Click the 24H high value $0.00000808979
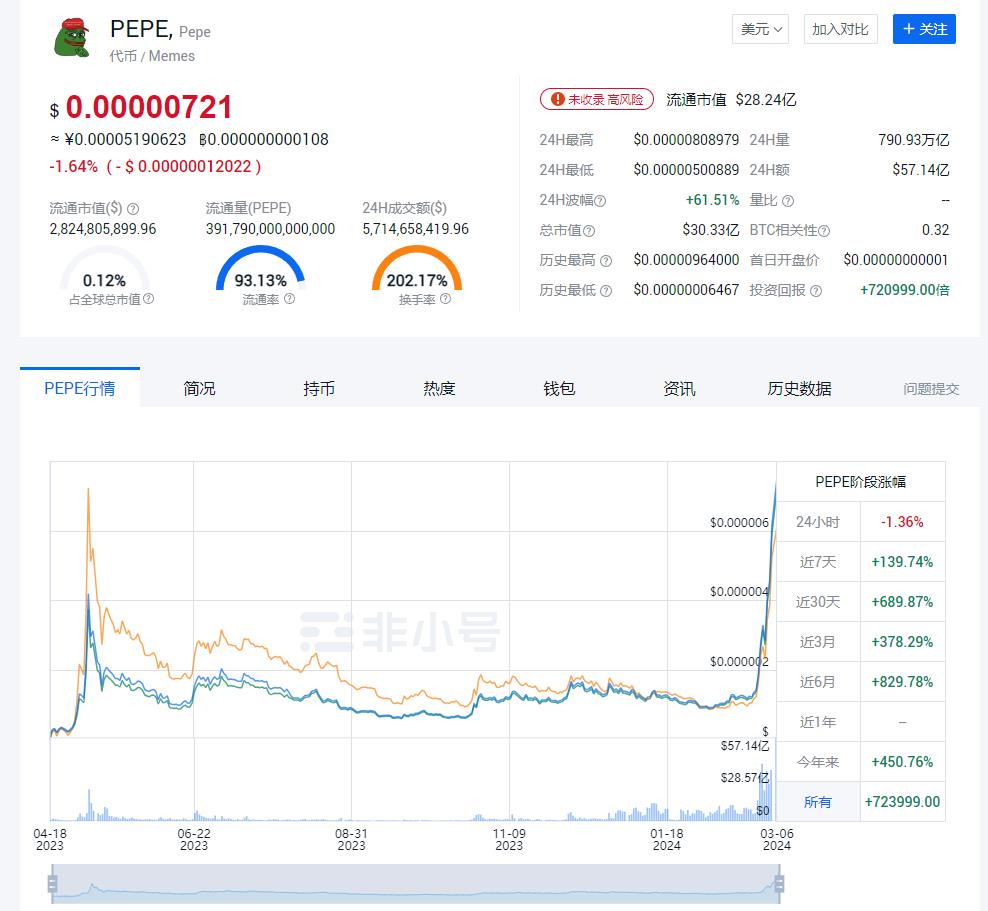Image resolution: width=988 pixels, height=911 pixels. pyautogui.click(x=686, y=140)
